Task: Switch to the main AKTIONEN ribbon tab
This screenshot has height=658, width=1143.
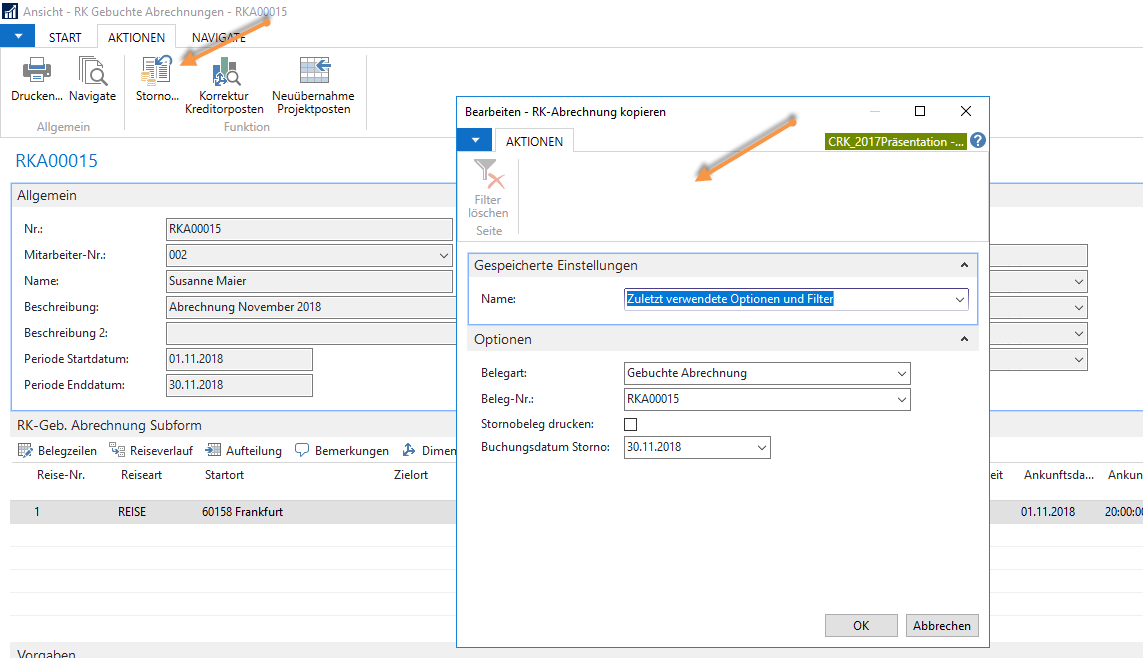Action: pos(136,37)
